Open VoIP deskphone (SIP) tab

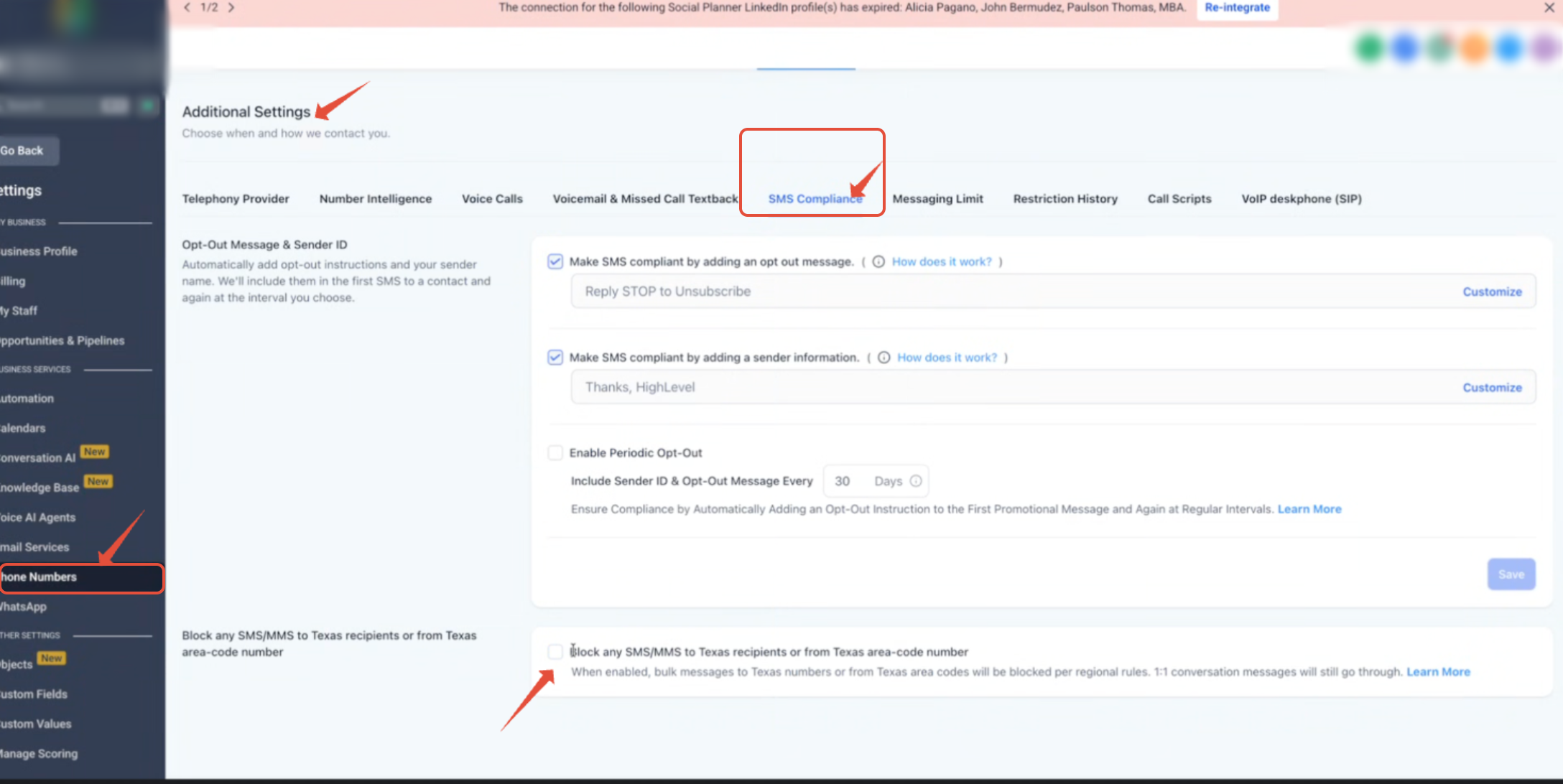tap(1301, 199)
